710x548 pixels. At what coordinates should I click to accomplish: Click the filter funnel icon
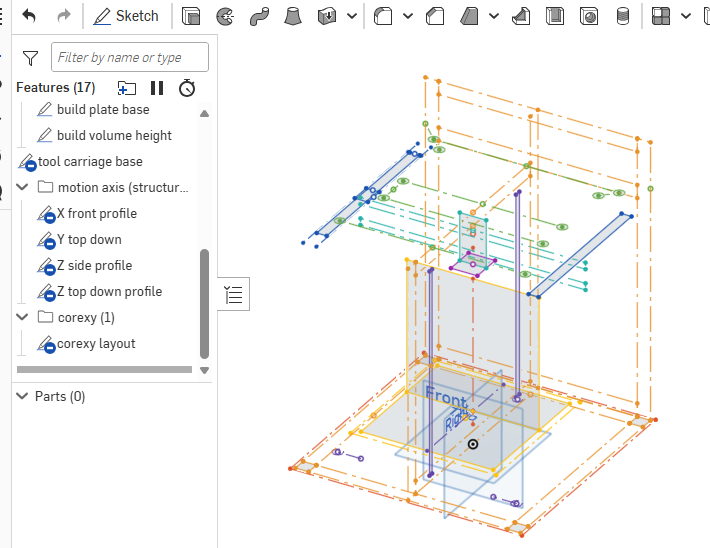[30, 58]
